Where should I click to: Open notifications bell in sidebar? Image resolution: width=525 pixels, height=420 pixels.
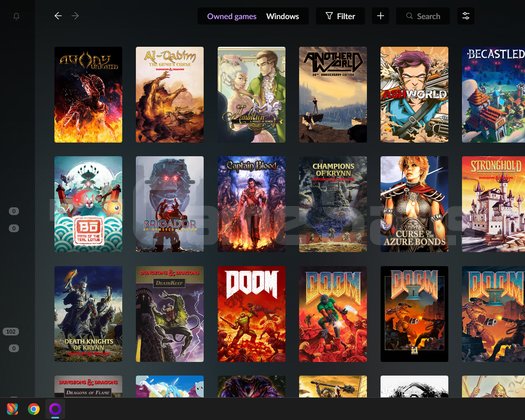[x=16, y=16]
